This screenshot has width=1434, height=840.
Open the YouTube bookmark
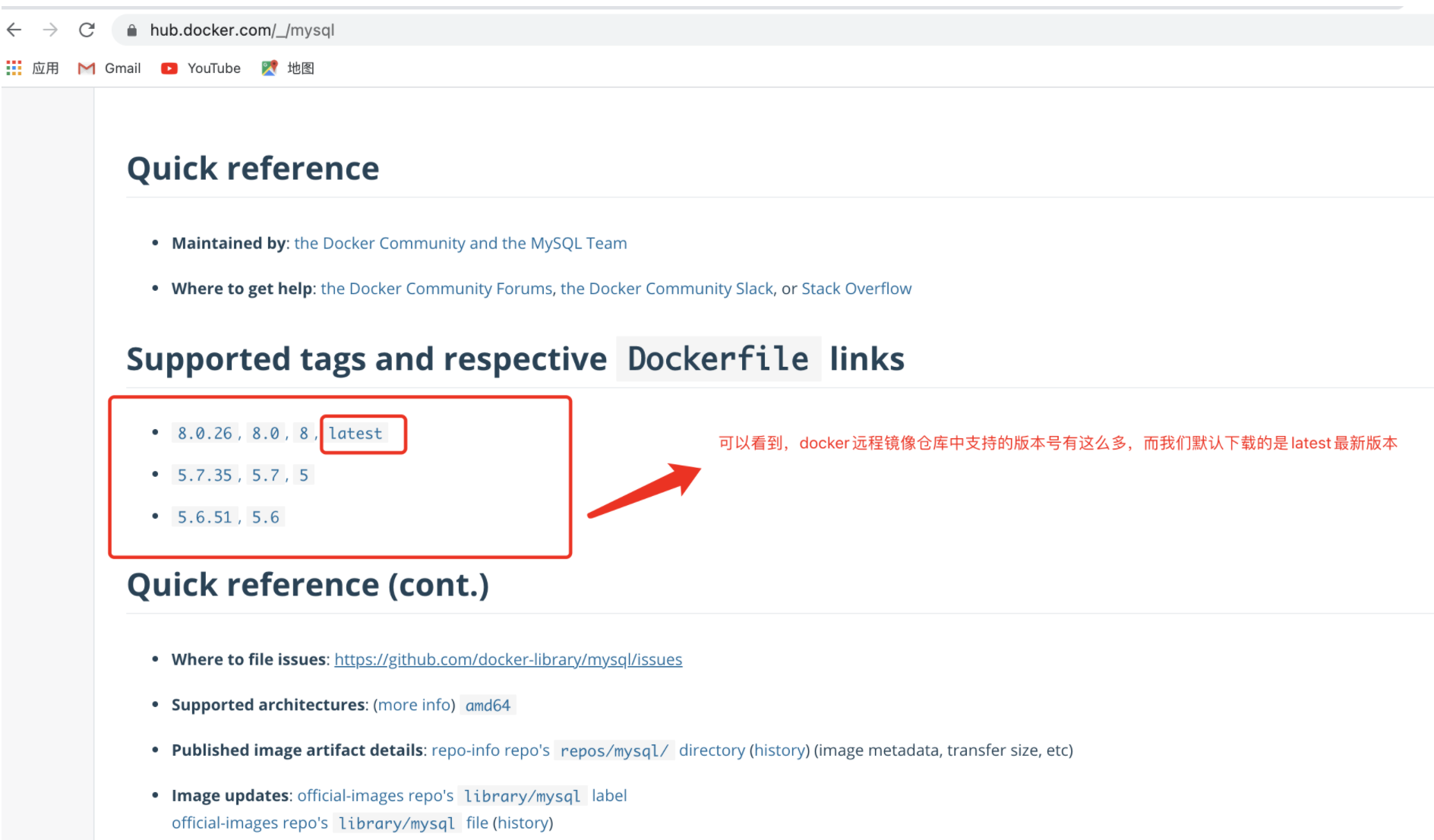coord(201,68)
